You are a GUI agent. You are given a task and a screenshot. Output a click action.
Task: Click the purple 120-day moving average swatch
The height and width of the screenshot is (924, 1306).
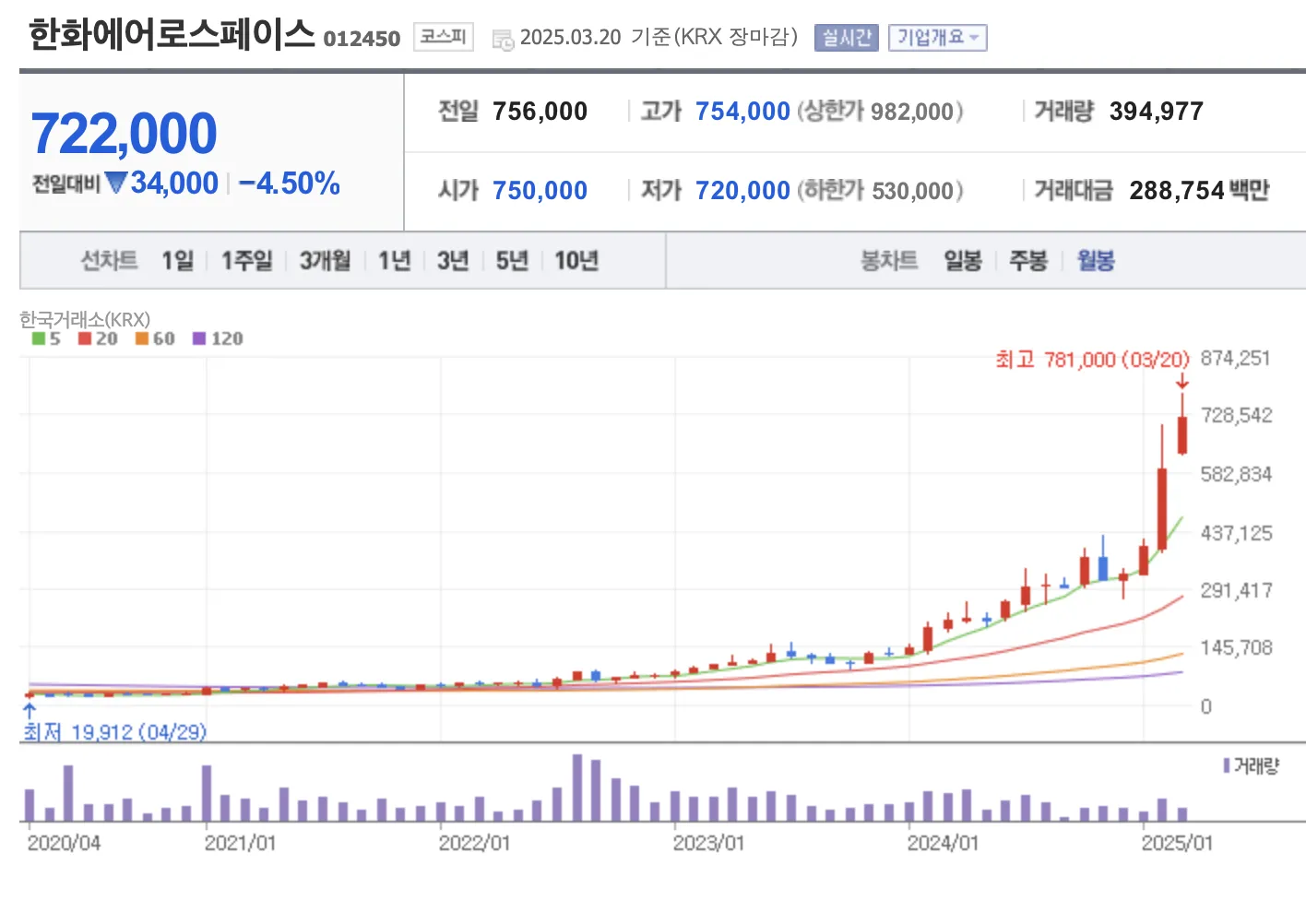tap(199, 338)
